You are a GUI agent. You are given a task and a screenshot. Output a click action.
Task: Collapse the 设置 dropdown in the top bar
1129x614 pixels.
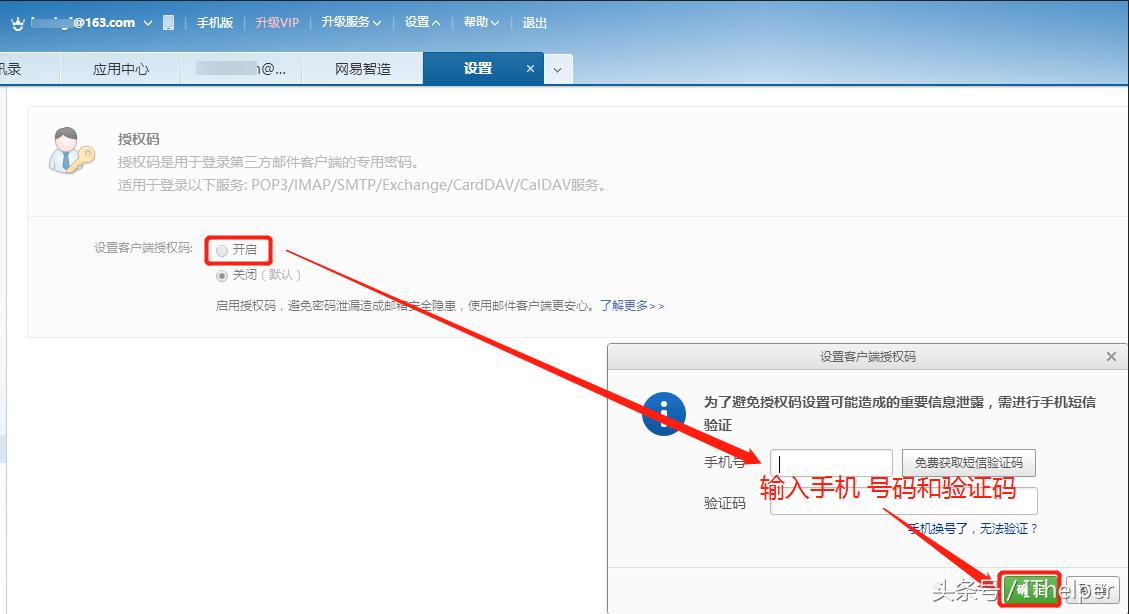pos(420,21)
